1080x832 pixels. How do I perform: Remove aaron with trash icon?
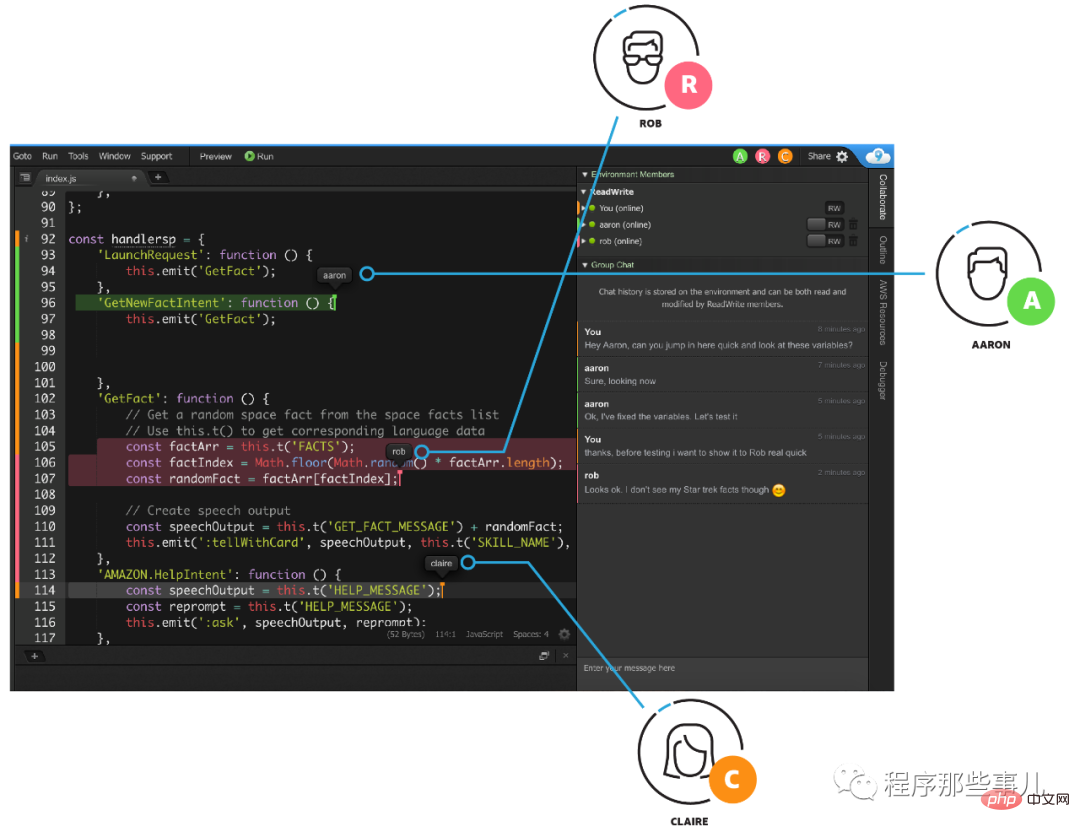pos(853,224)
